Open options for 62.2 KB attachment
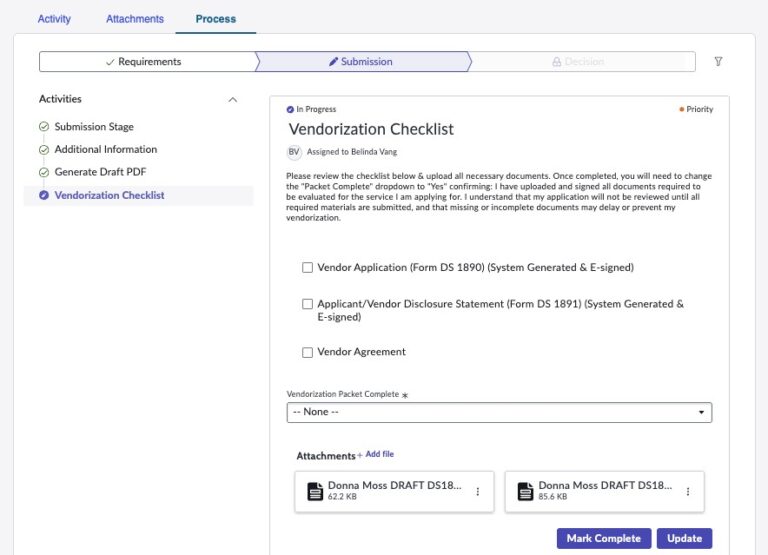The image size is (768, 555). [478, 491]
